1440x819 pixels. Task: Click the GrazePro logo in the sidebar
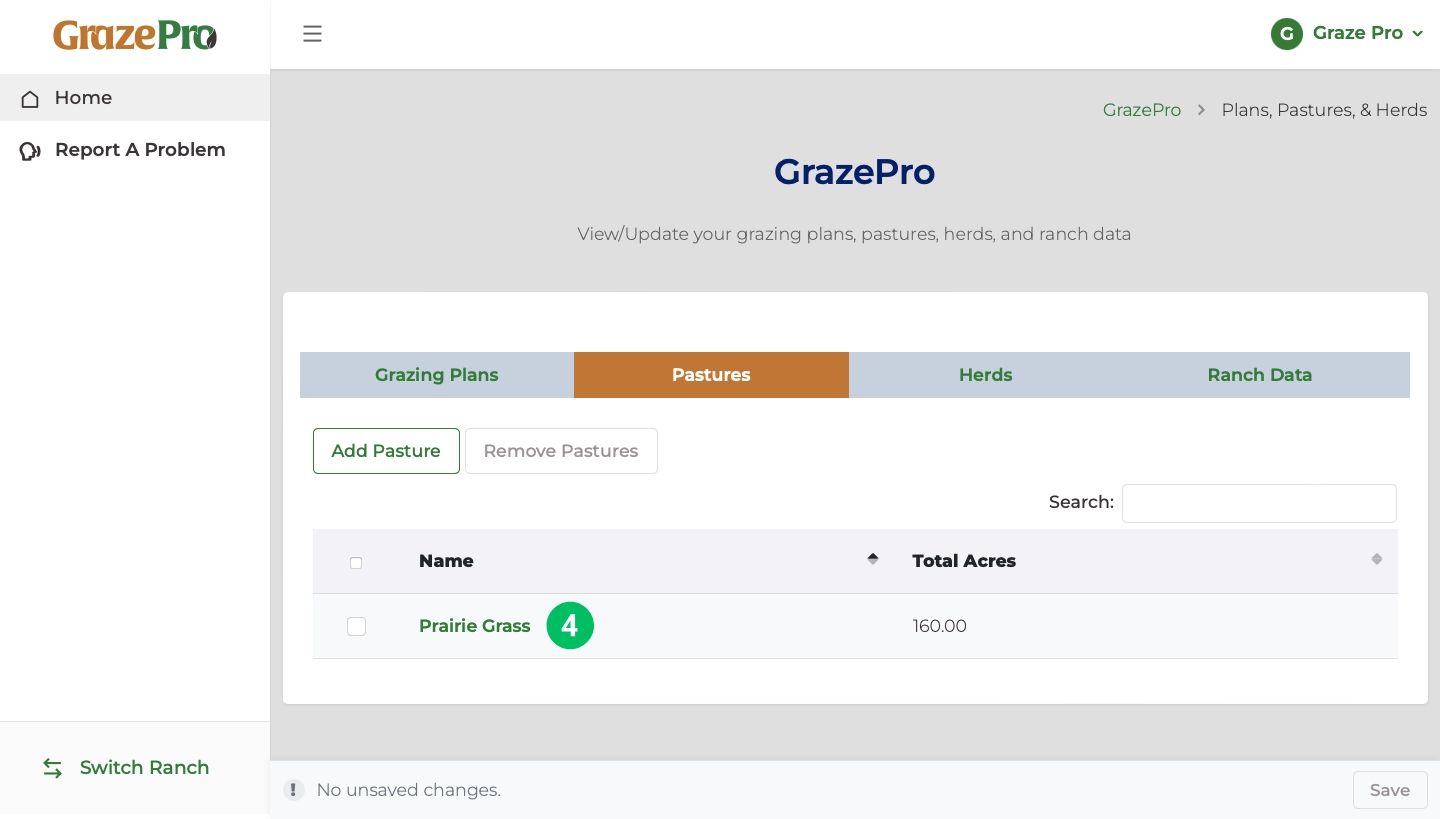(135, 35)
